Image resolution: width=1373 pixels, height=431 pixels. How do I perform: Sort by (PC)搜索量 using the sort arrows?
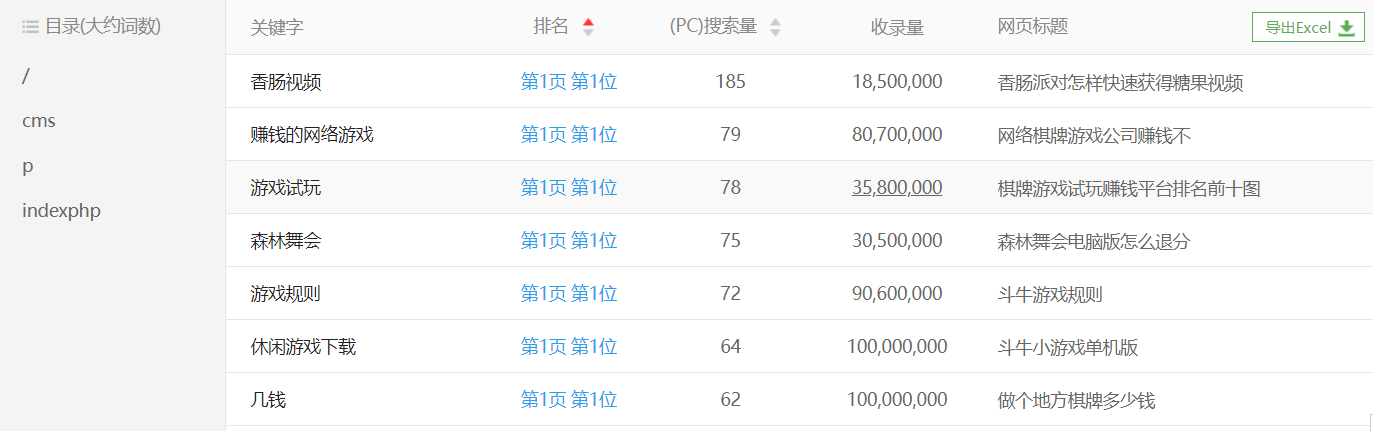[x=775, y=28]
